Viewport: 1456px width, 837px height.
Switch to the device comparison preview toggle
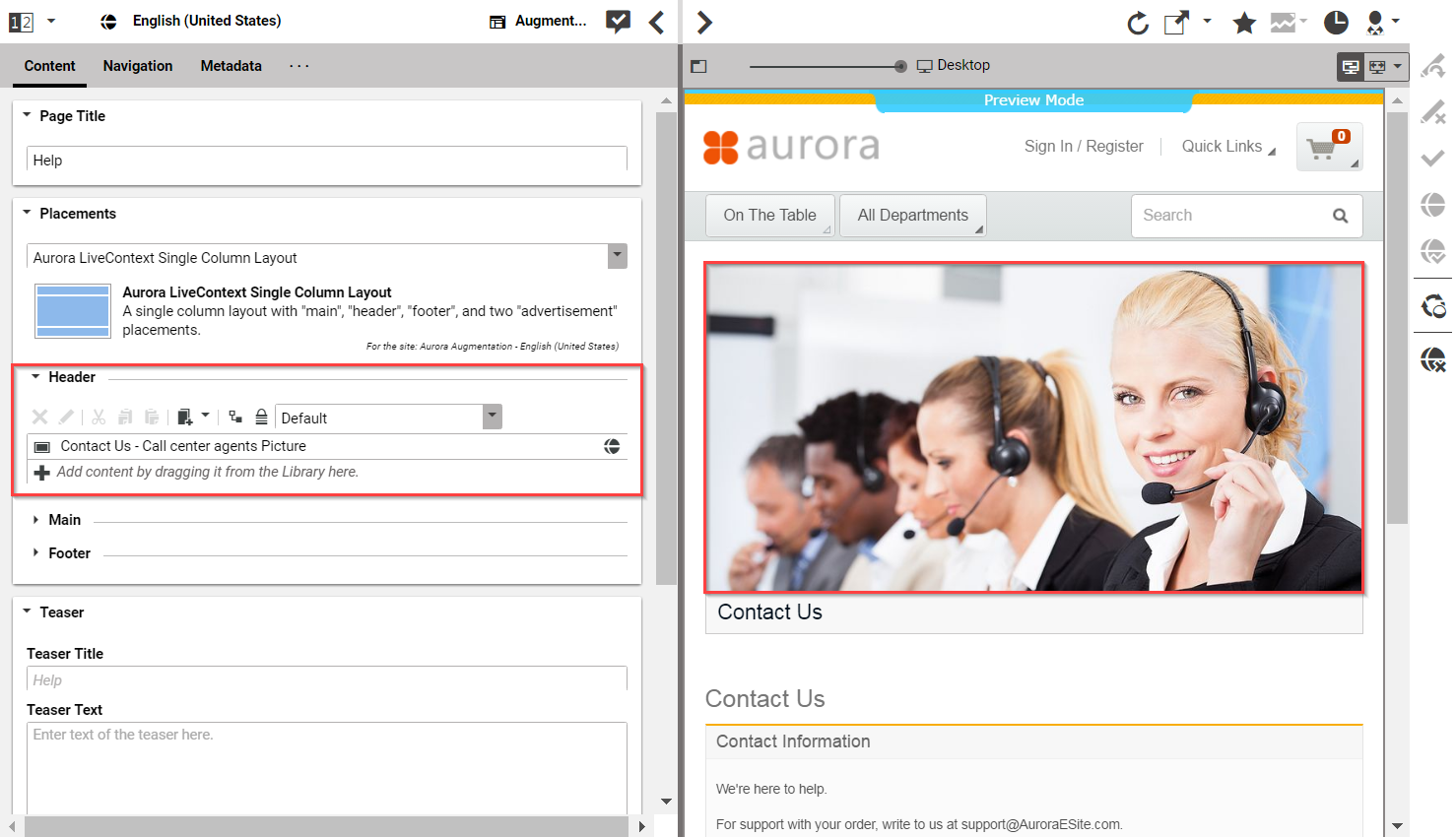tap(1376, 66)
